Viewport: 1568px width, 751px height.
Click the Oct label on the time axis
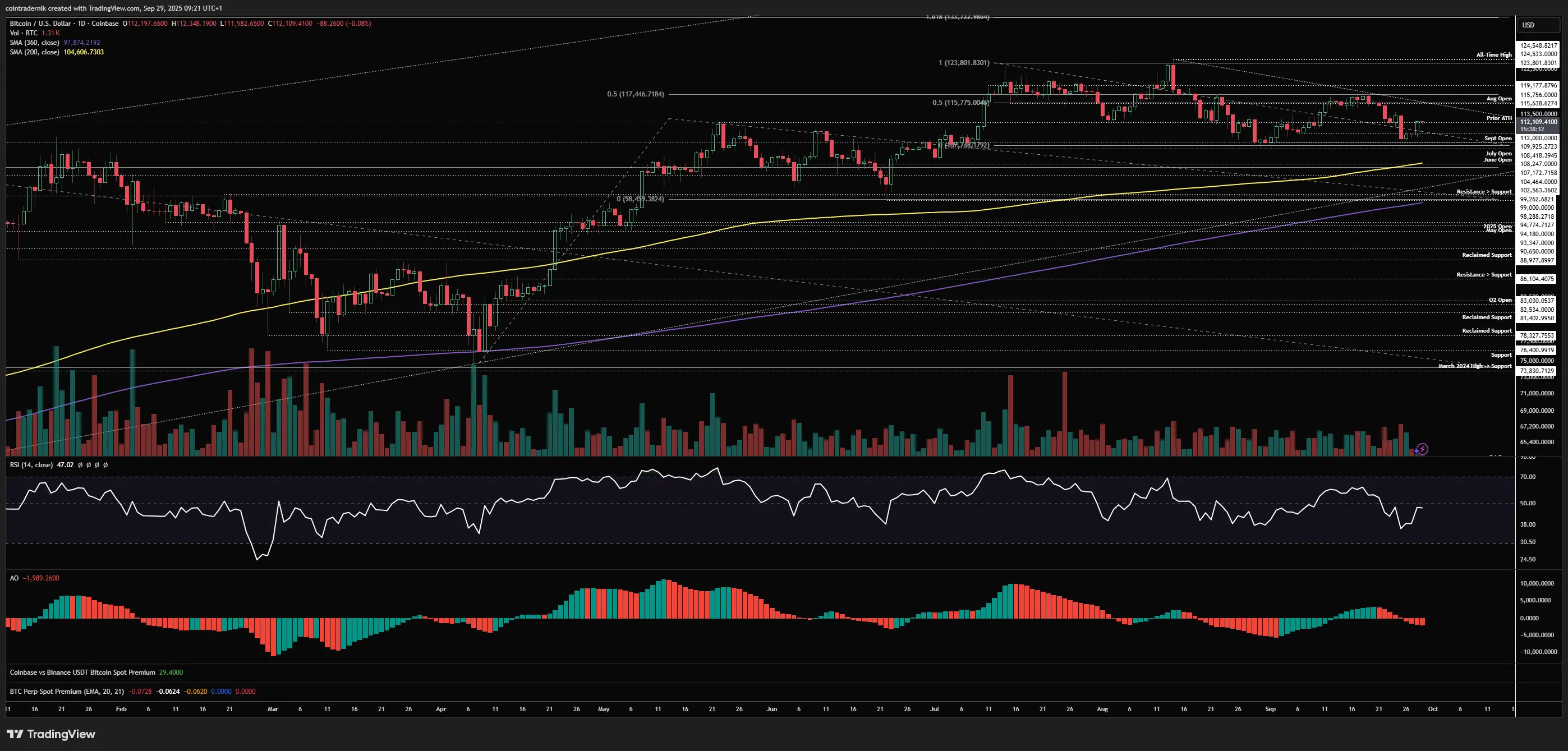pyautogui.click(x=1433, y=709)
